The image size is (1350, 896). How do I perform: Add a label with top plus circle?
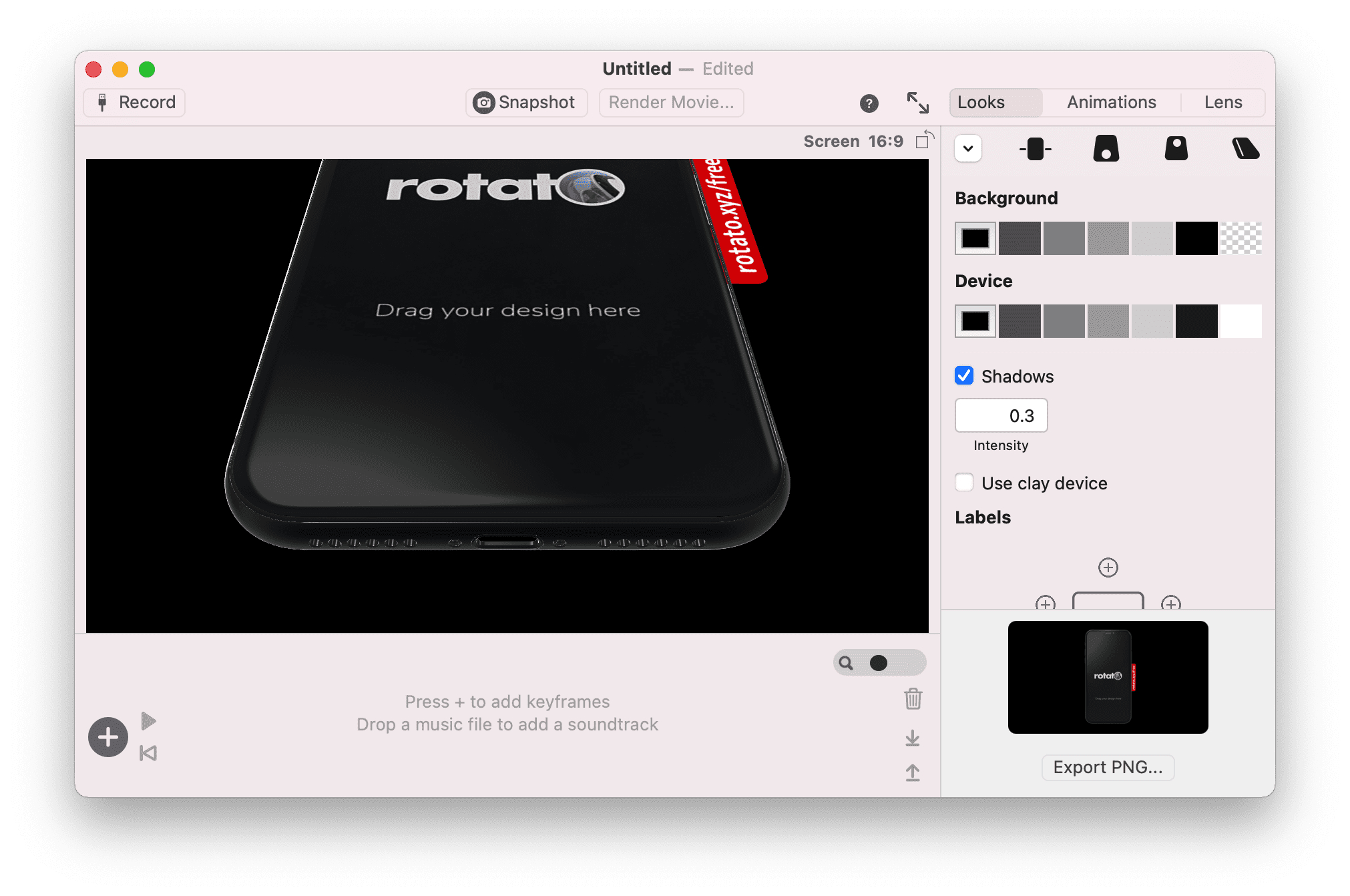click(x=1108, y=568)
